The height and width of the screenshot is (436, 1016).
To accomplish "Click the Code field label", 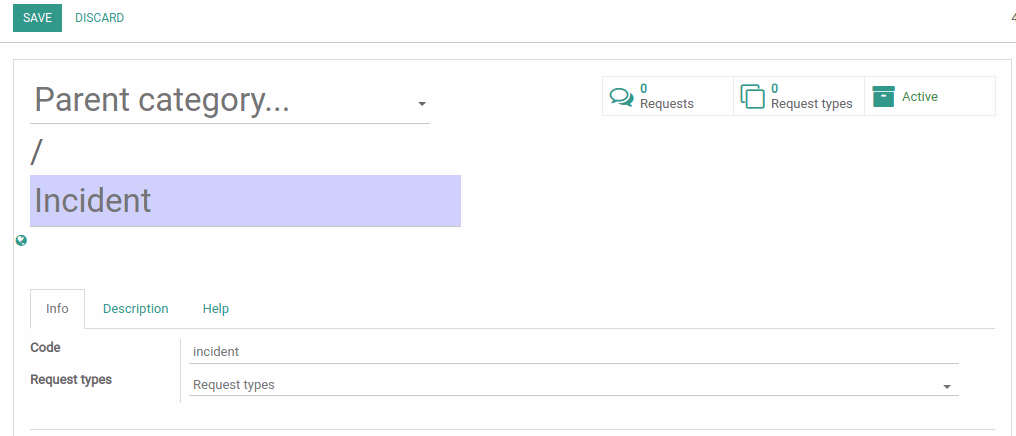I will [x=45, y=348].
